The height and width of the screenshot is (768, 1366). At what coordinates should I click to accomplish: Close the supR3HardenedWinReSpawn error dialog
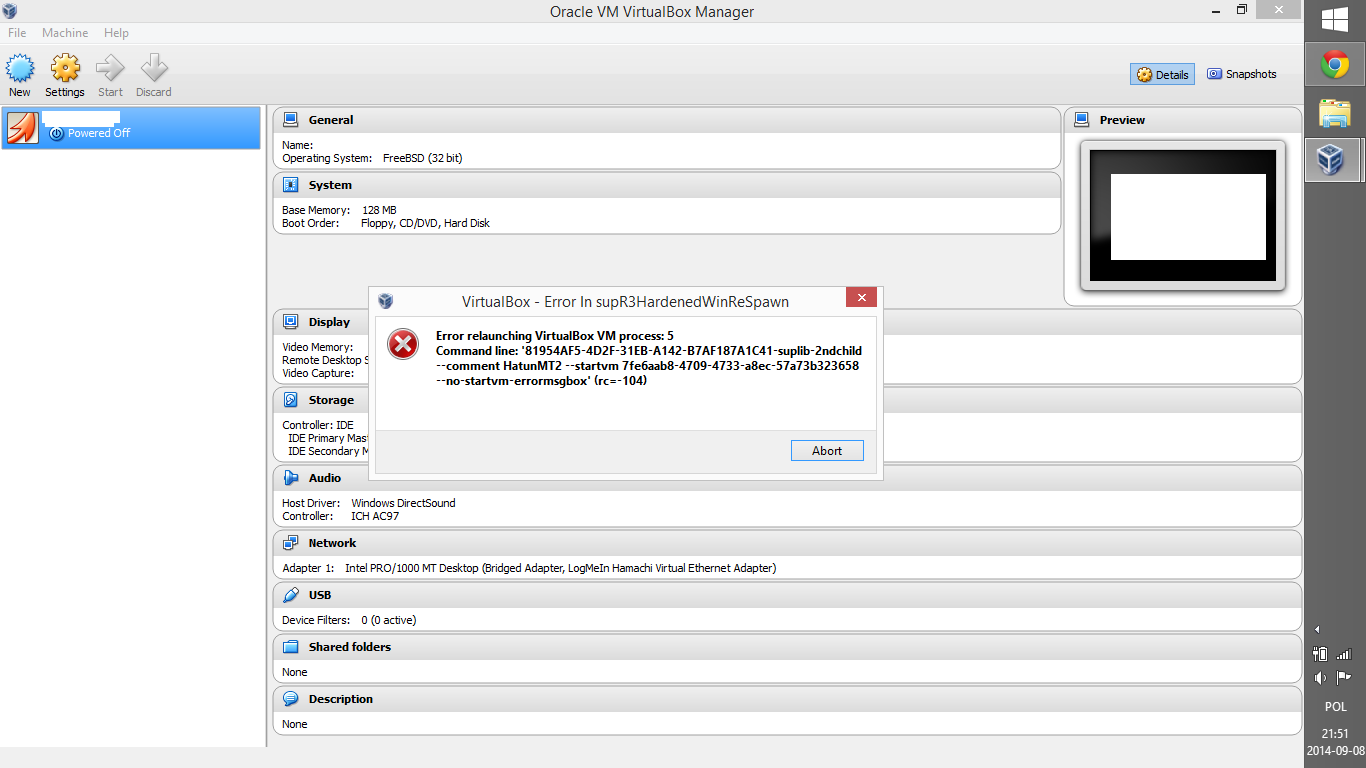[x=861, y=297]
